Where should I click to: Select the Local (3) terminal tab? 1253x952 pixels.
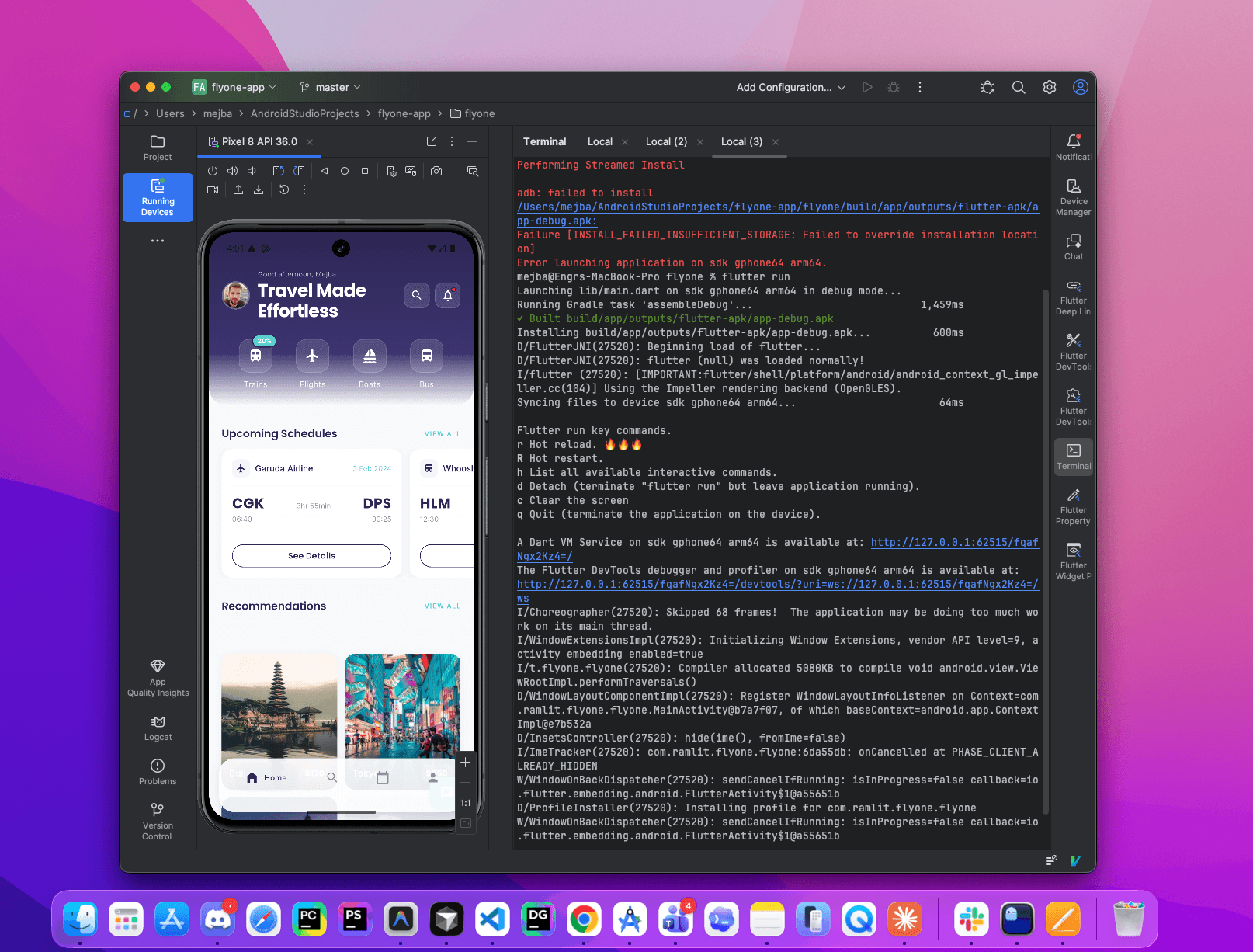click(741, 141)
